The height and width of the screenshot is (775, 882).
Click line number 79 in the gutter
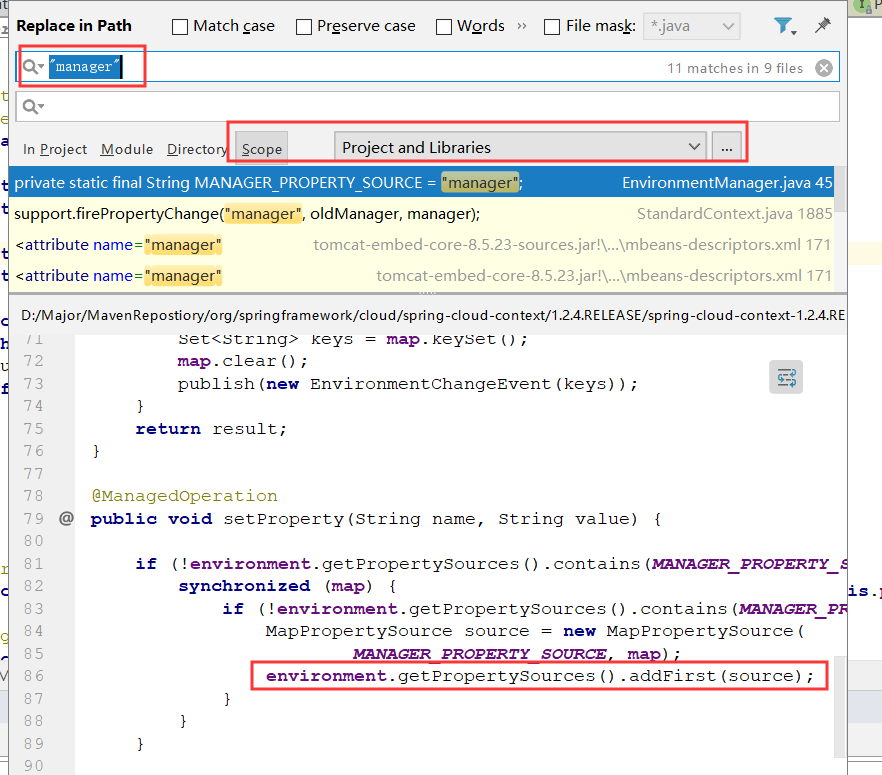coord(34,519)
